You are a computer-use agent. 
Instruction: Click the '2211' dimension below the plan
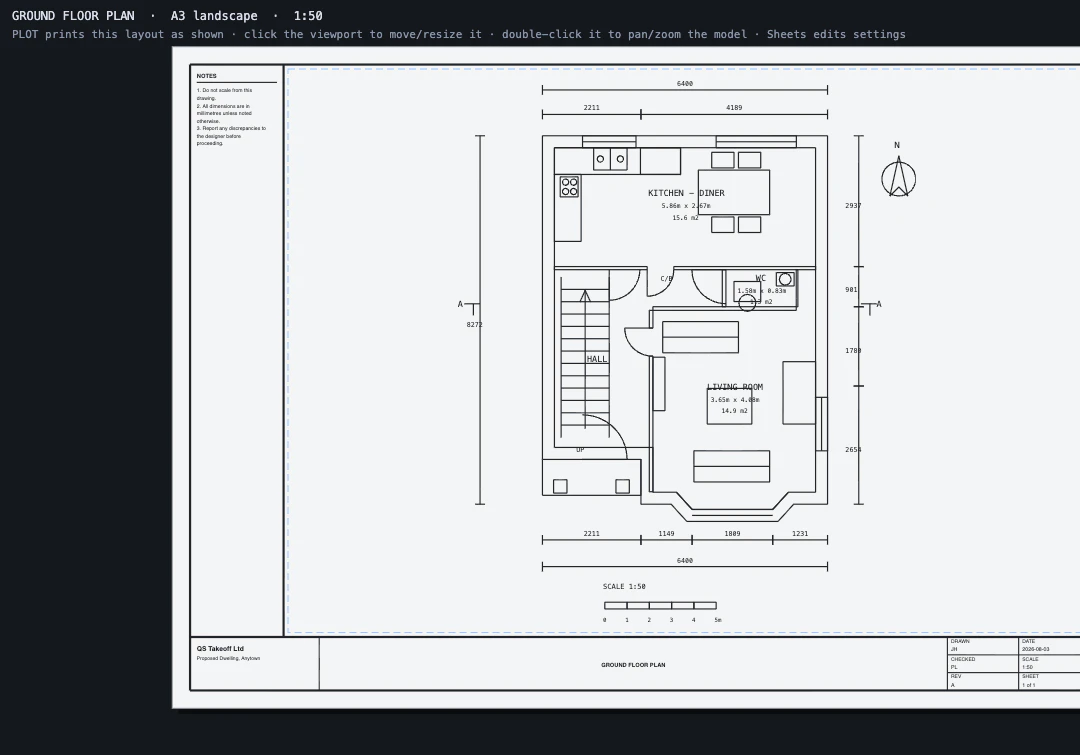coord(592,533)
